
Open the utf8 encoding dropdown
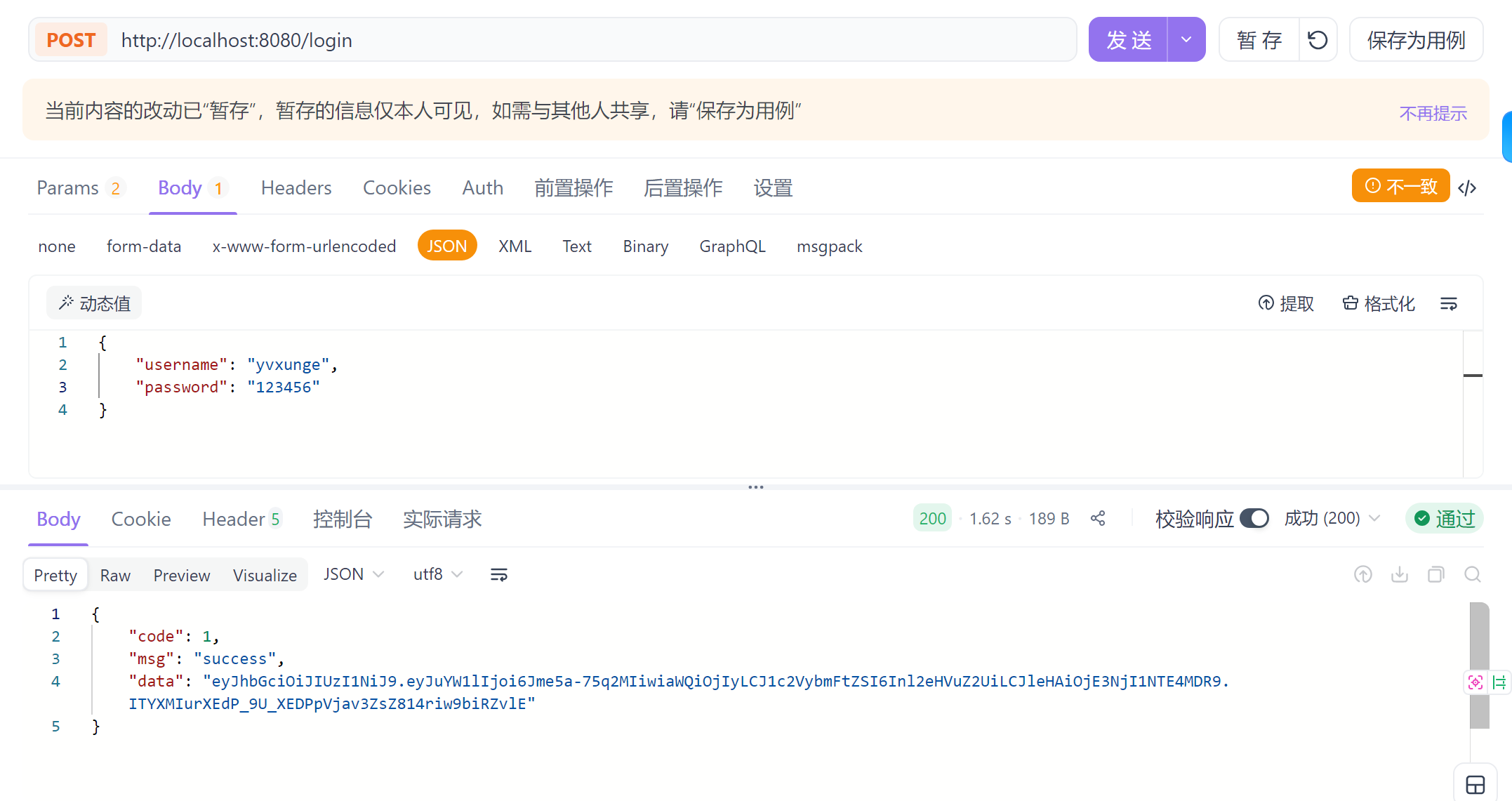tap(438, 574)
